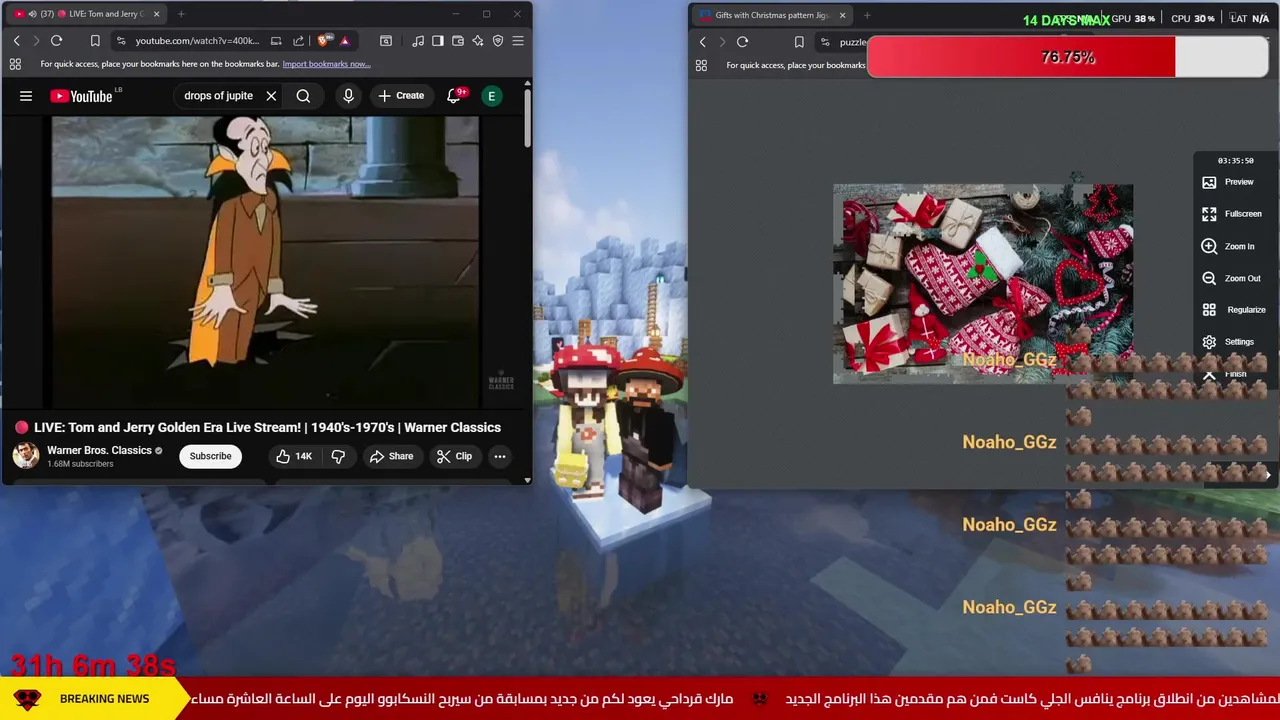Open Leo AI sparkle icon
Image resolution: width=1280 pixels, height=720 pixels.
point(478,41)
